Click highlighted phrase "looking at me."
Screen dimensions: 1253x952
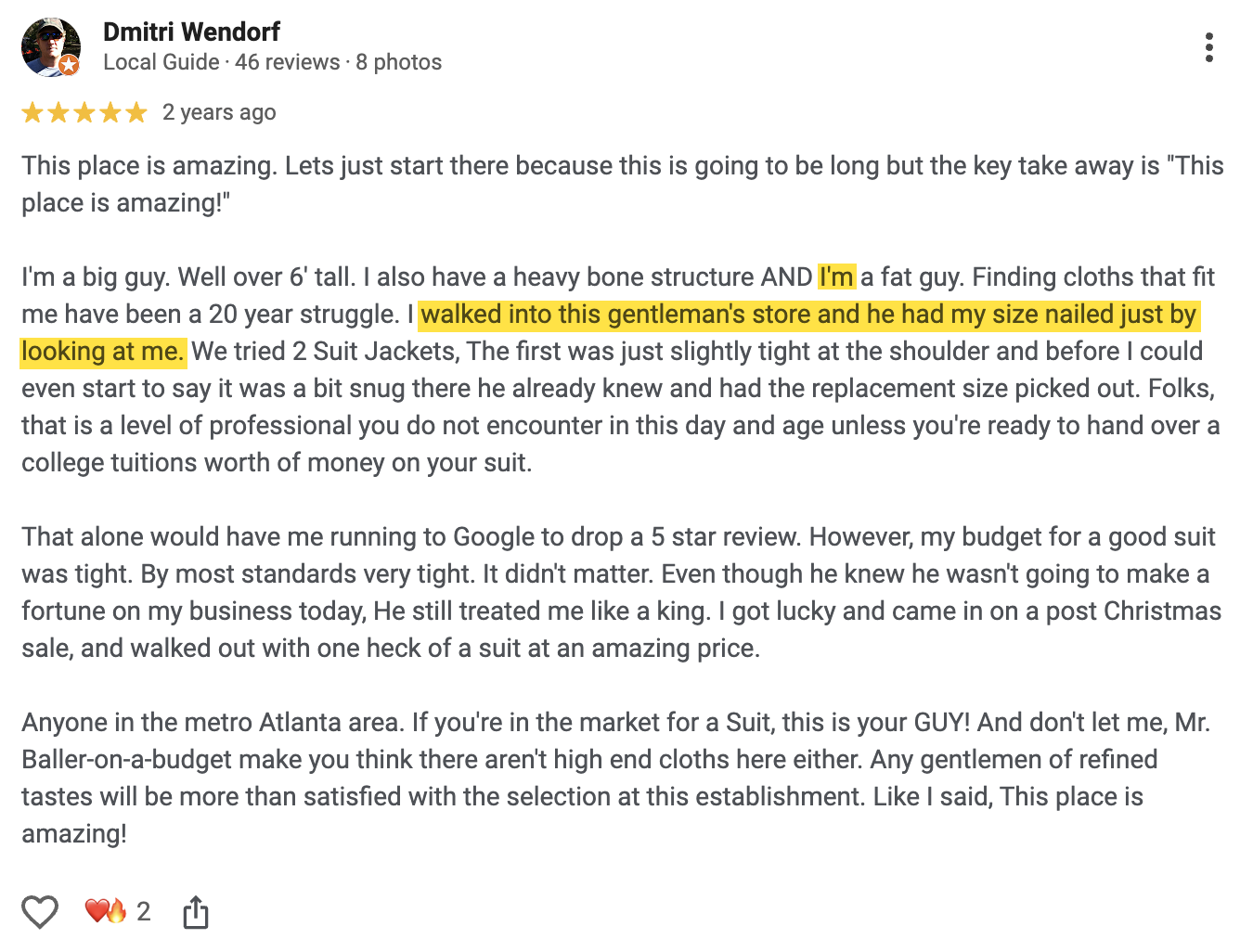click(x=102, y=351)
